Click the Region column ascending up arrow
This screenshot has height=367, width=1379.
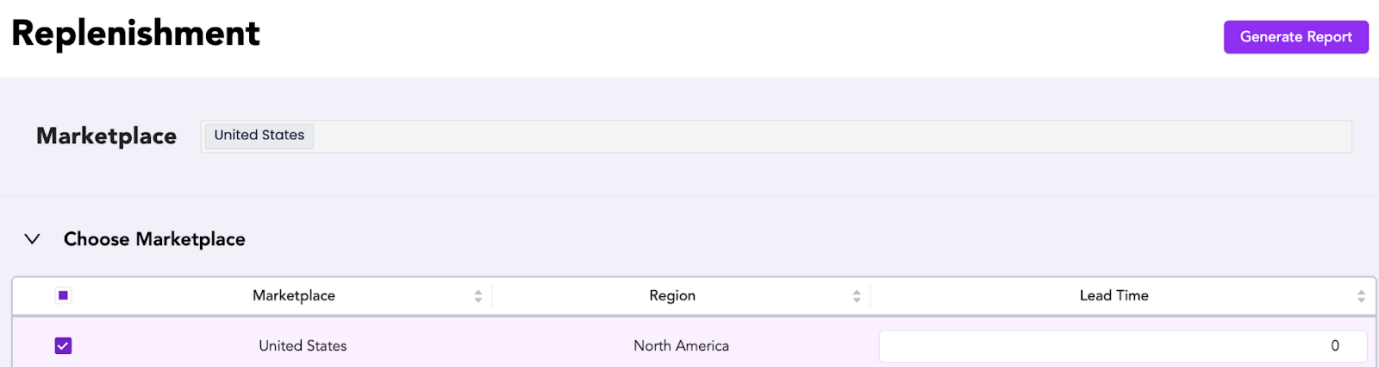857,292
